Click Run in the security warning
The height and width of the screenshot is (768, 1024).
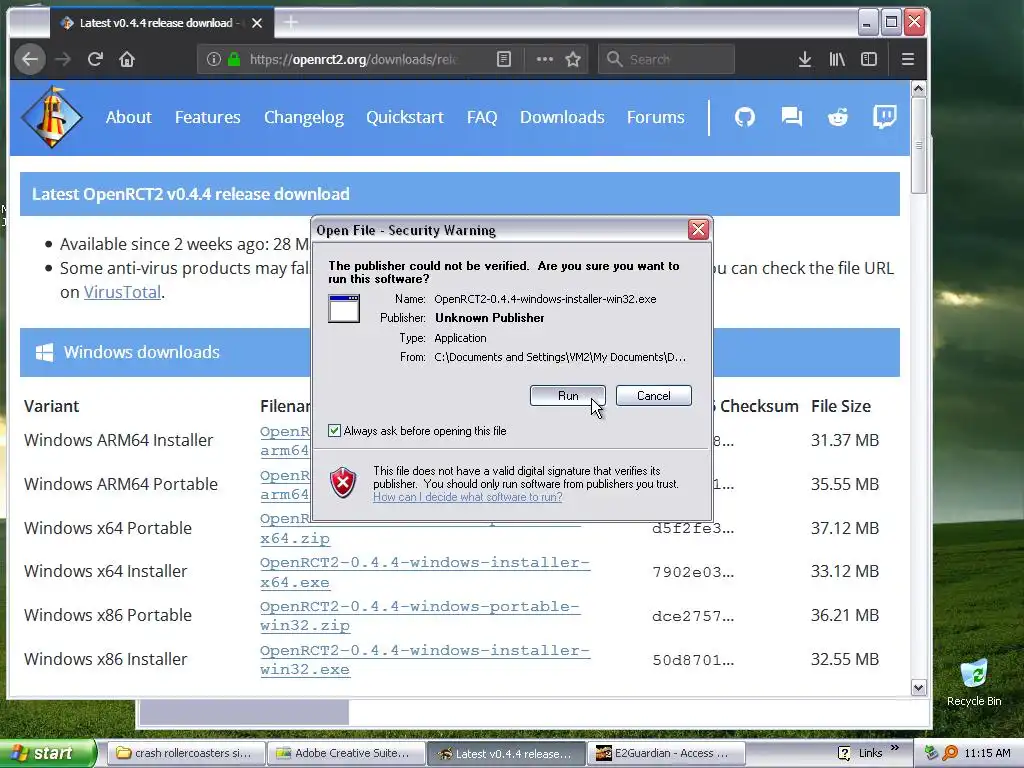point(568,396)
